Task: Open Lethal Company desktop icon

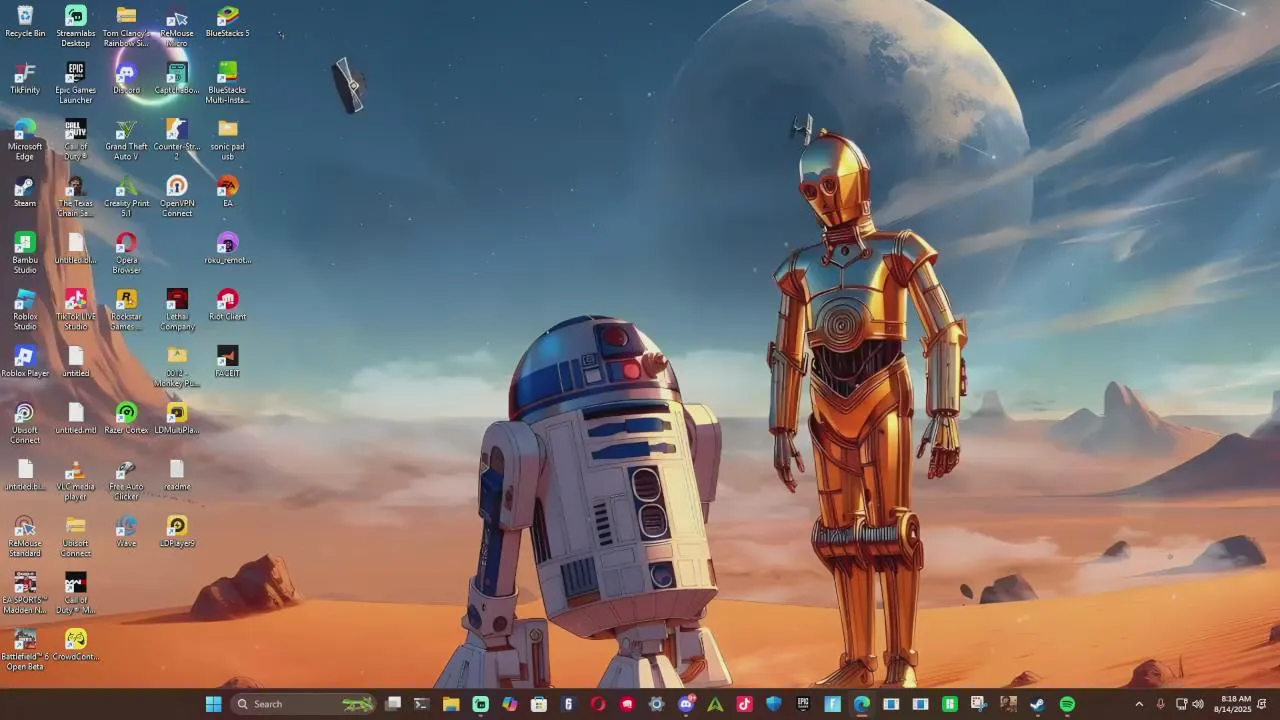Action: 177,310
